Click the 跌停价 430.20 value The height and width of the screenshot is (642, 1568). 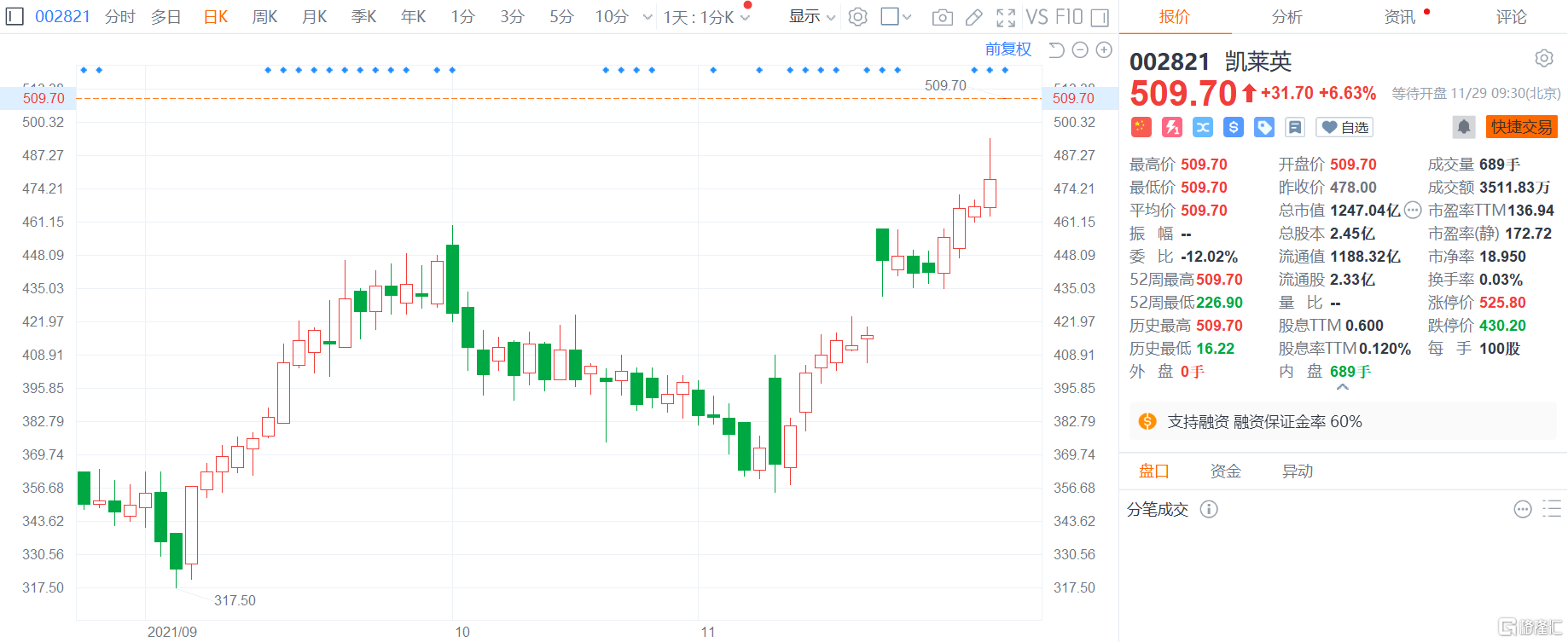(x=1502, y=326)
